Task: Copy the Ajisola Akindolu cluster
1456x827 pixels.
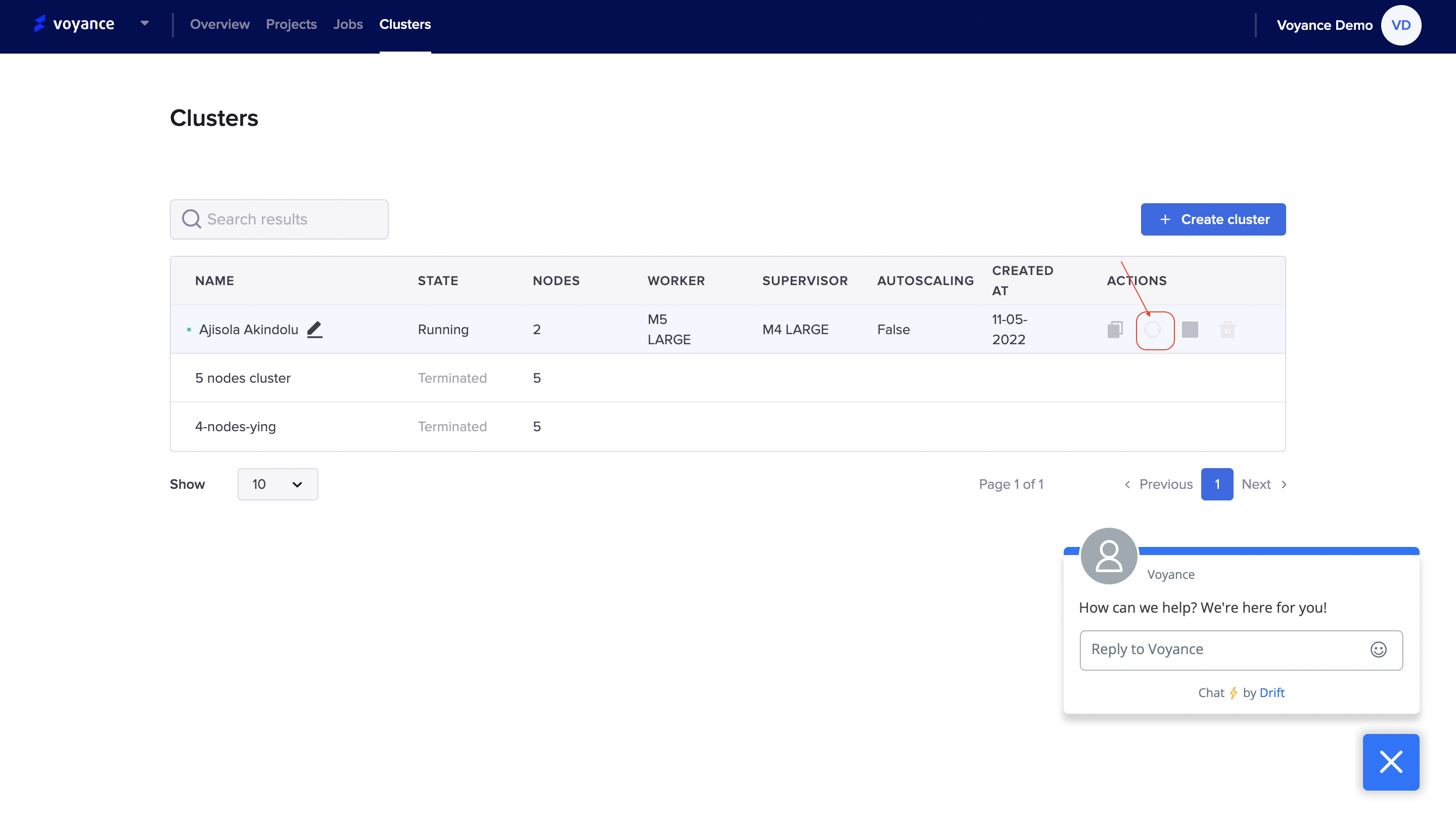Action: [x=1115, y=330]
